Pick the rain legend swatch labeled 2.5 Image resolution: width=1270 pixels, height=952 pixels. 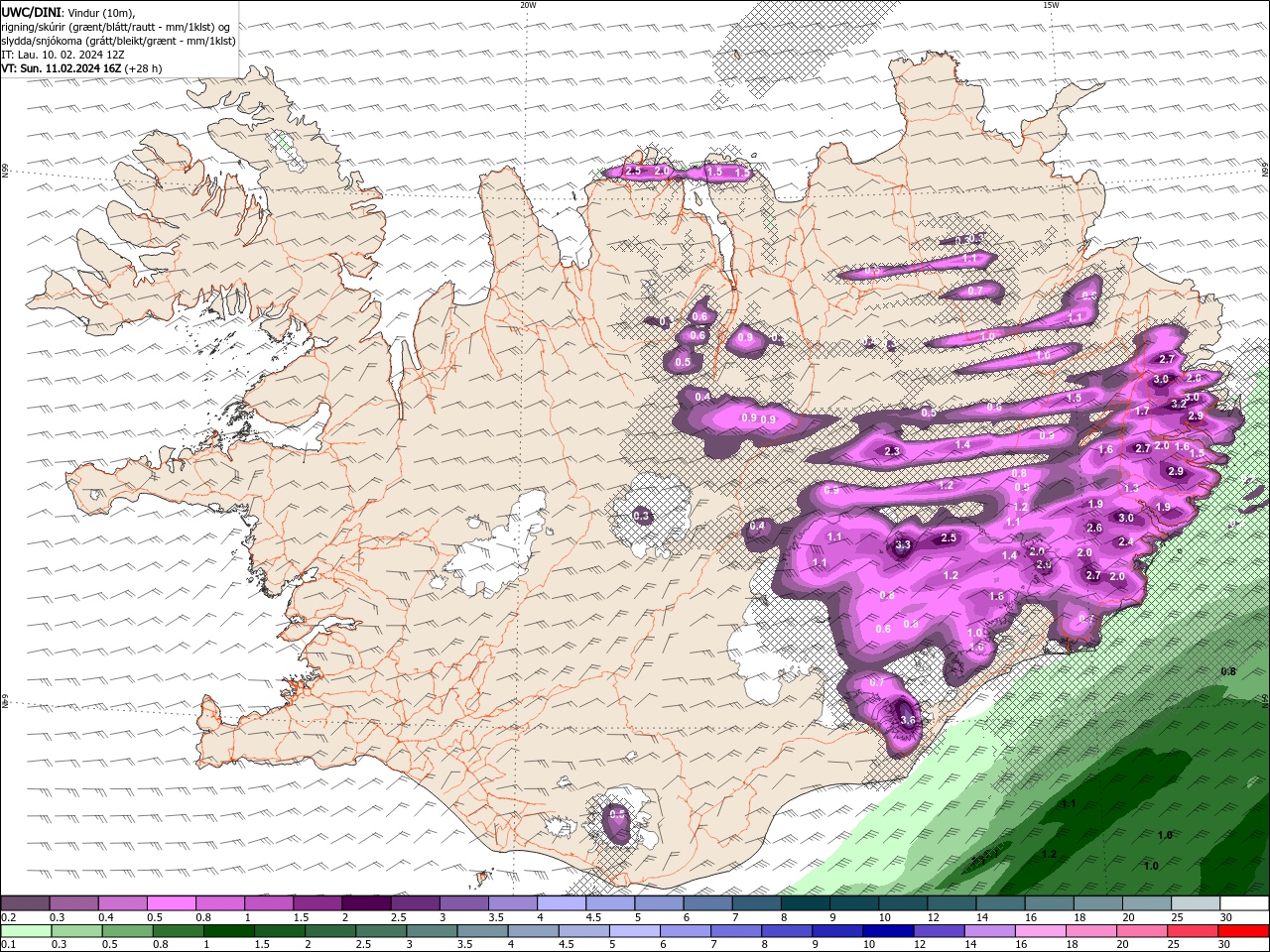click(381, 931)
